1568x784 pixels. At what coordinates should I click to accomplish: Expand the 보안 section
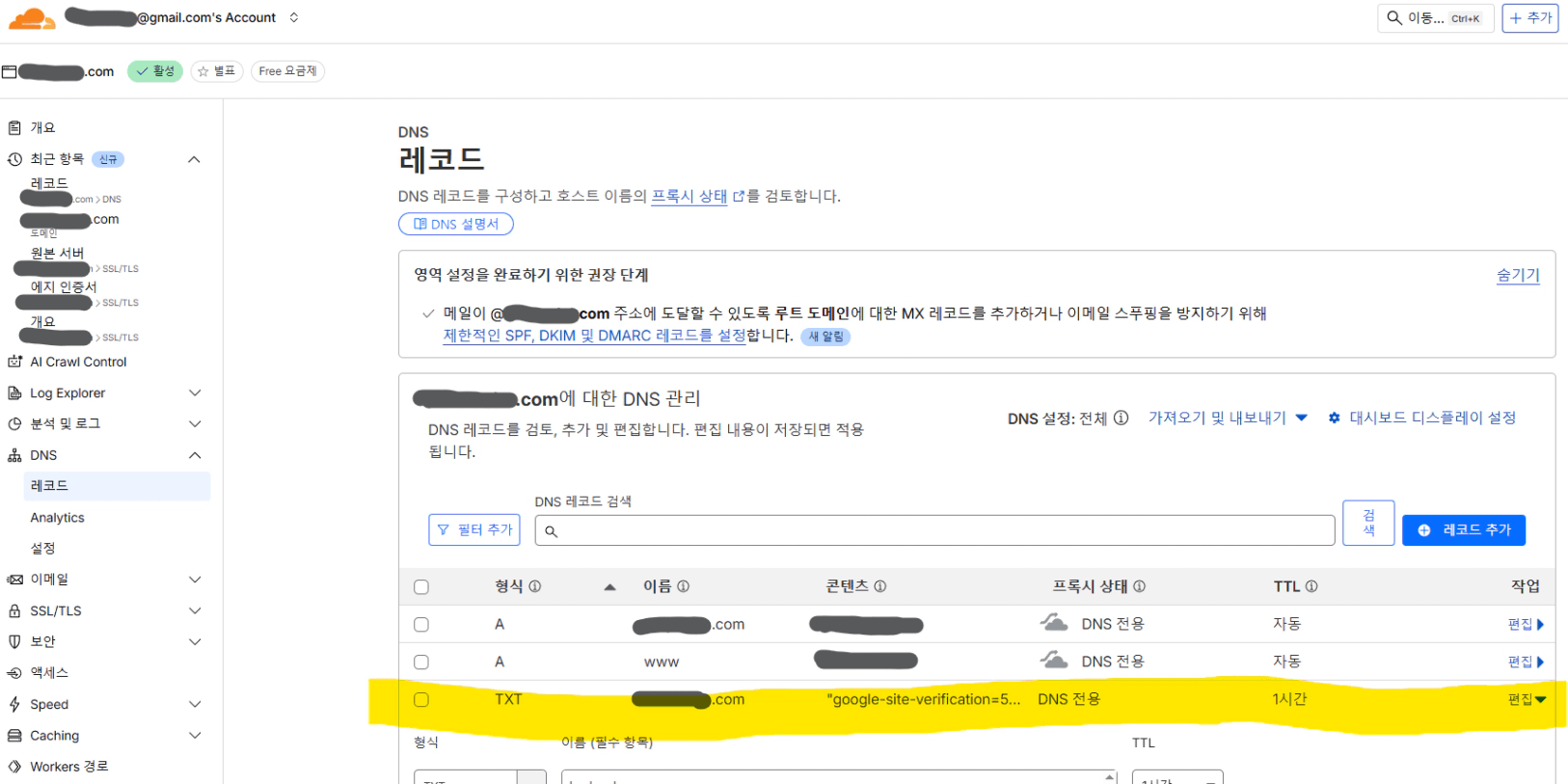pos(195,641)
